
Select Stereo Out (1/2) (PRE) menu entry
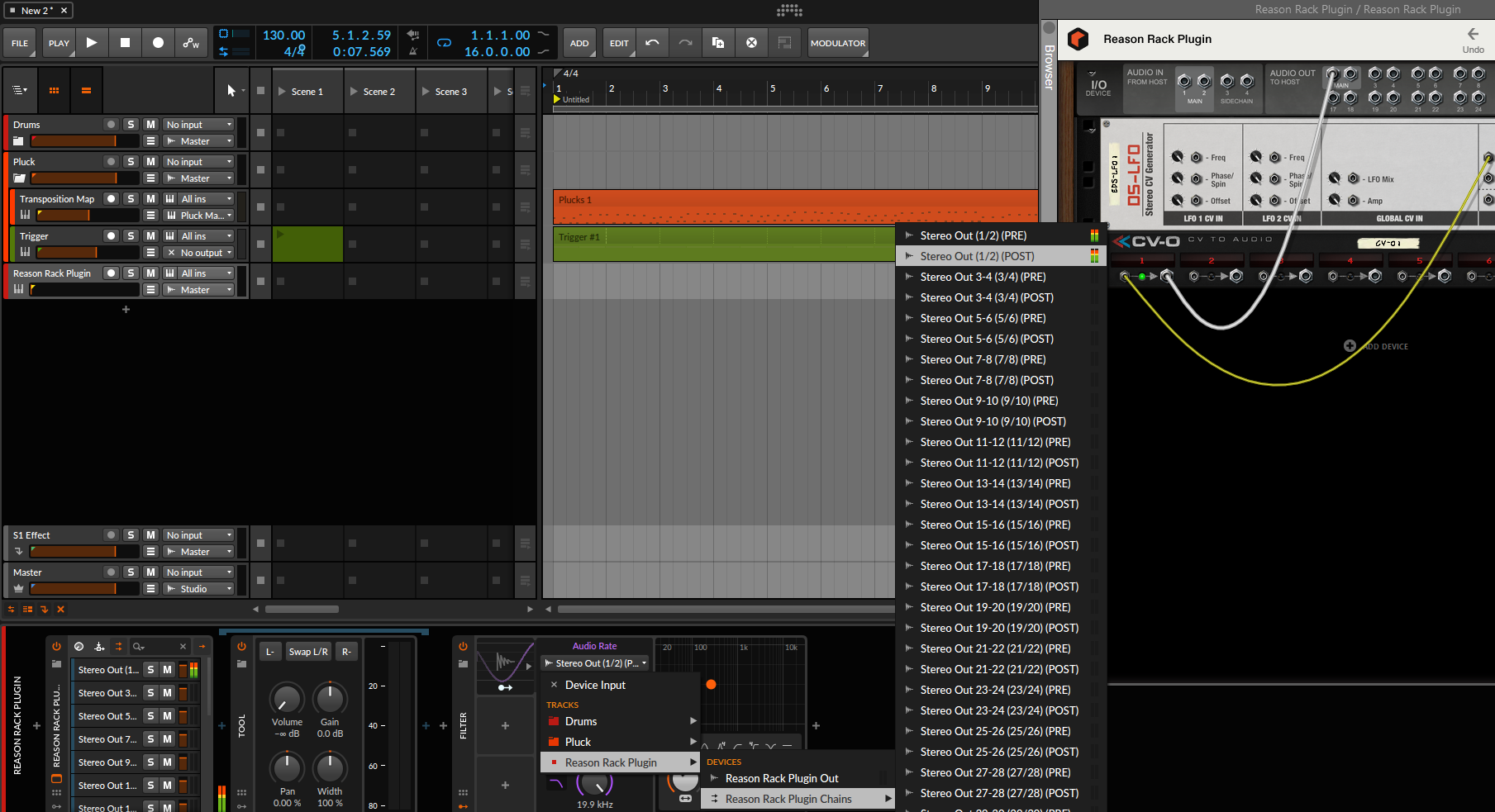pyautogui.click(x=1001, y=235)
